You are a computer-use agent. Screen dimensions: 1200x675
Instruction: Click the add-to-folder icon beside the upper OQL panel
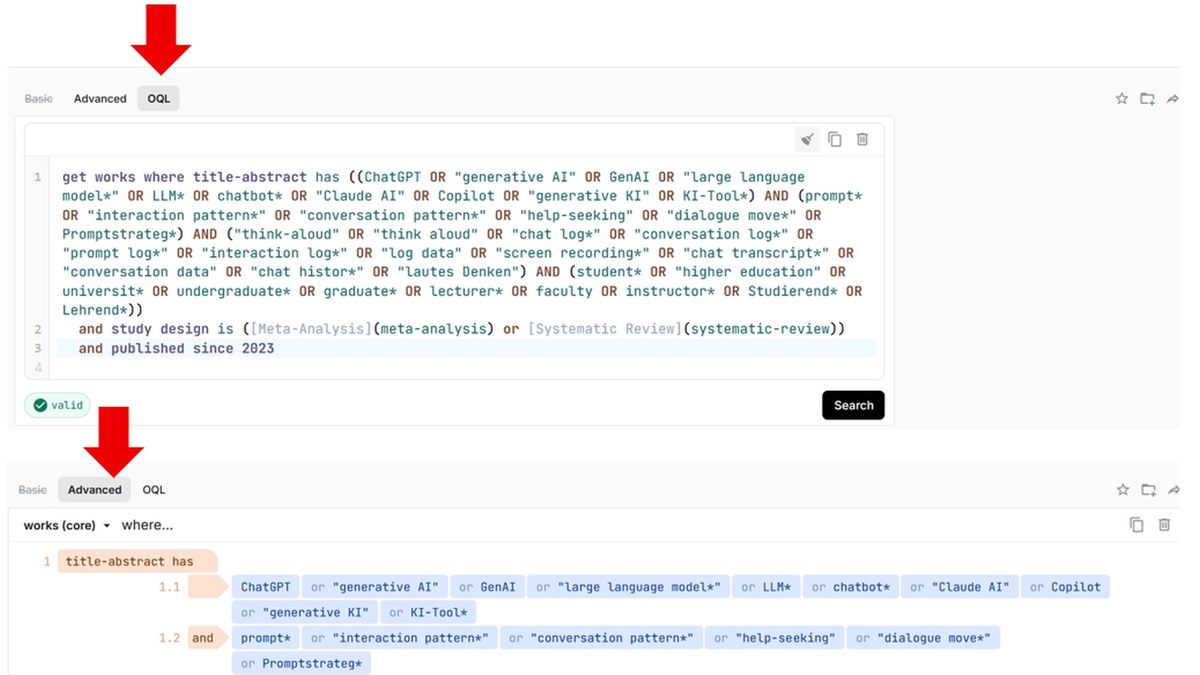pos(1147,98)
